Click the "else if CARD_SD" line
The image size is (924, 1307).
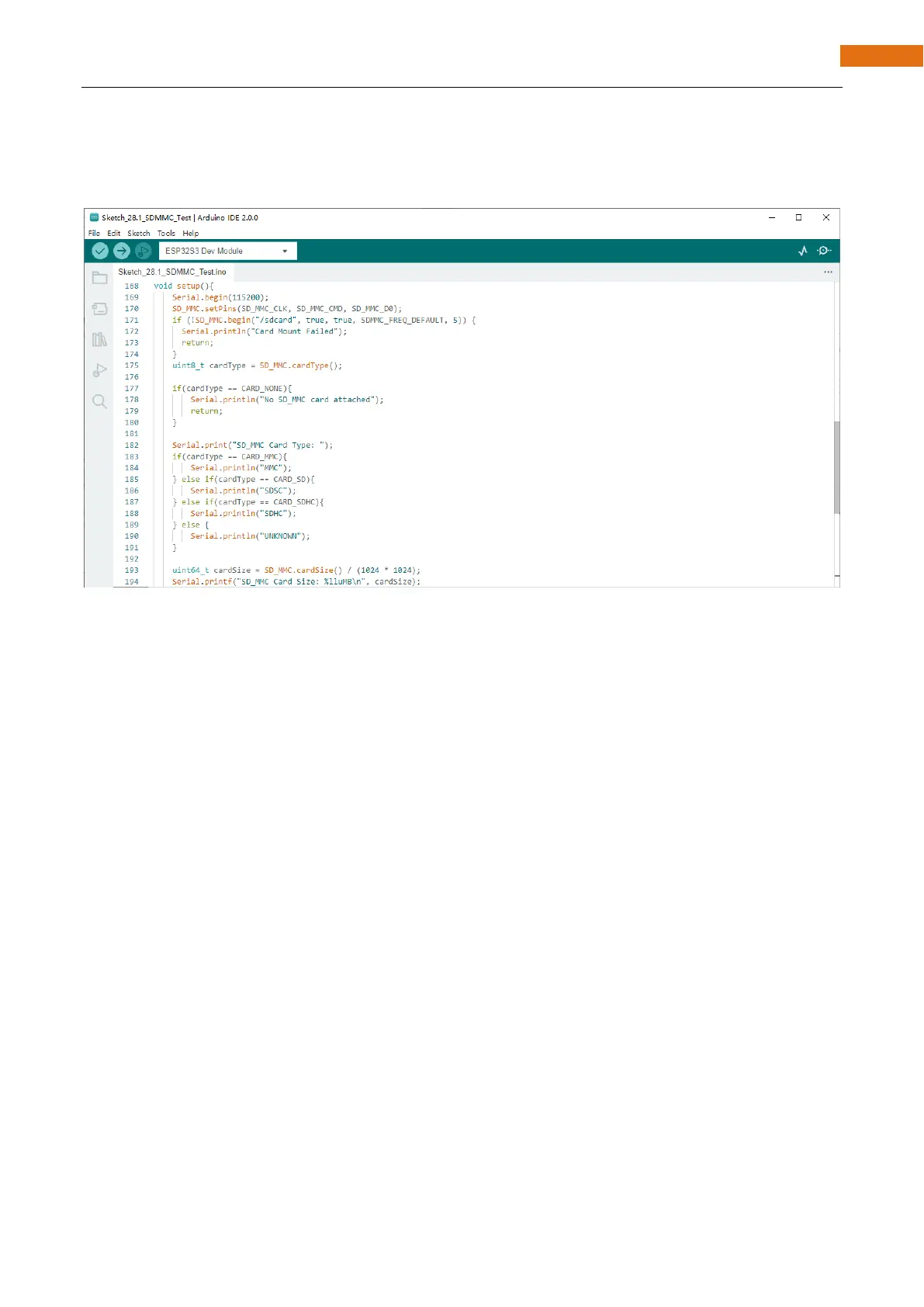coord(244,480)
